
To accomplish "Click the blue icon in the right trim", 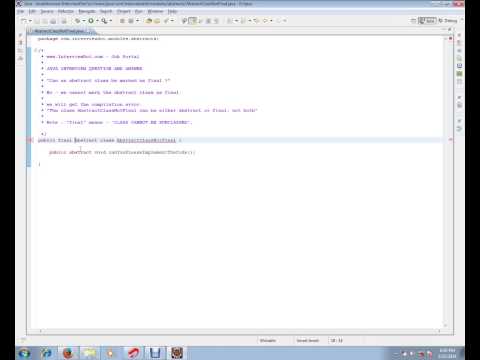I will [x=459, y=66].
